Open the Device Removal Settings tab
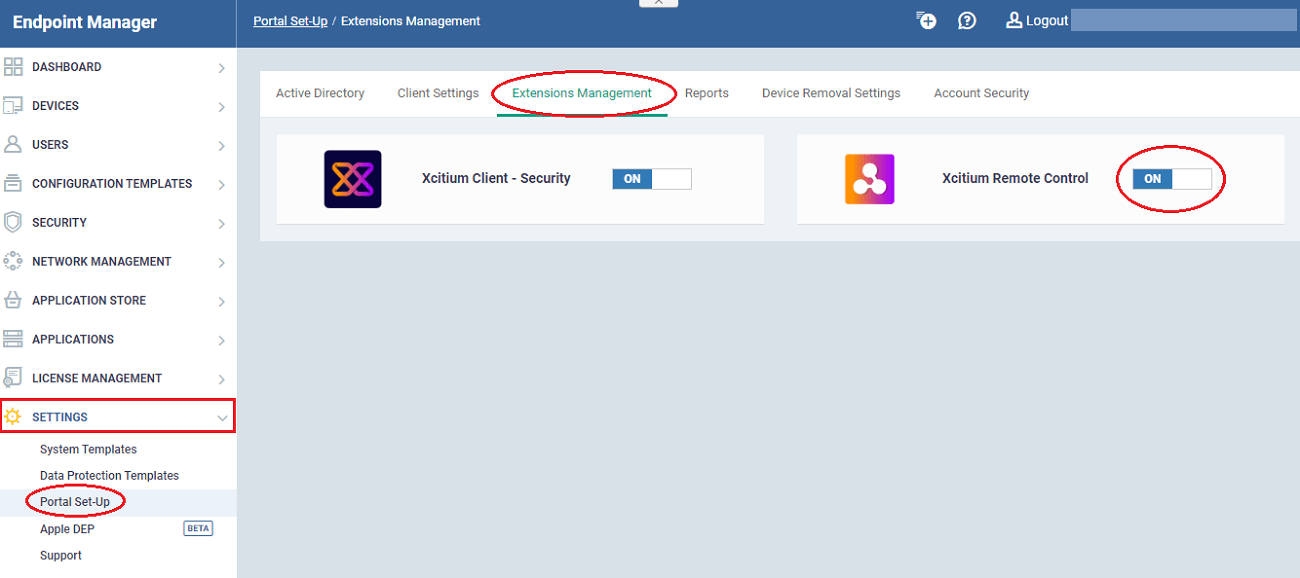The width and height of the screenshot is (1300, 578). (x=831, y=93)
